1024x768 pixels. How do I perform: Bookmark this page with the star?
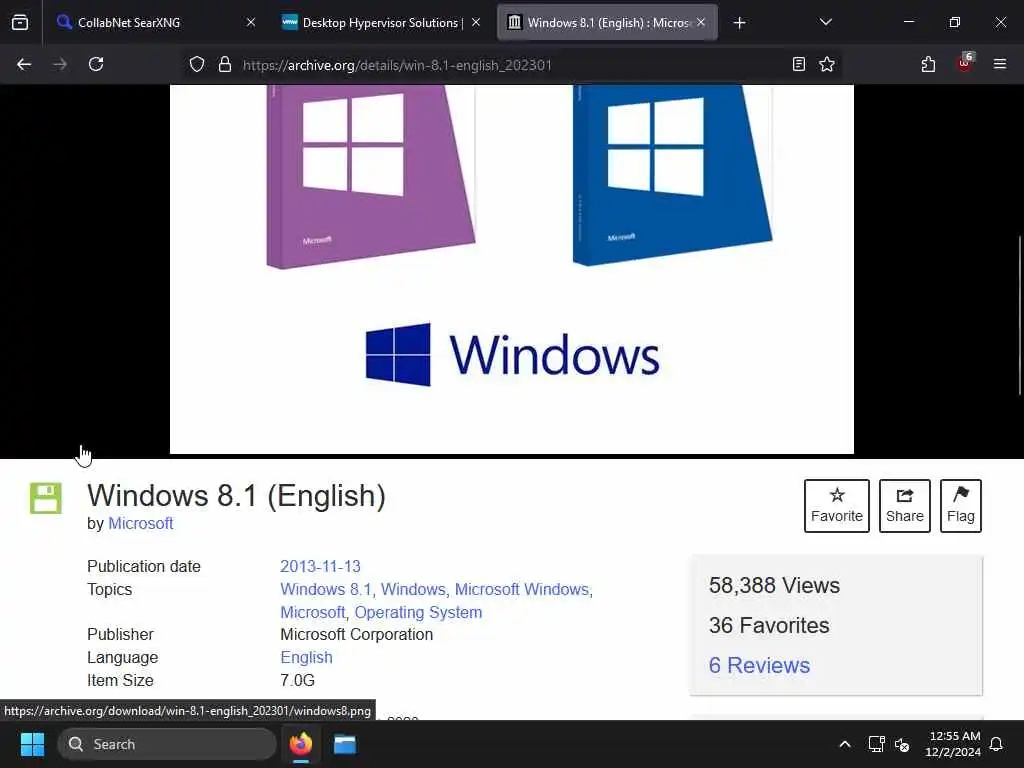click(x=827, y=64)
